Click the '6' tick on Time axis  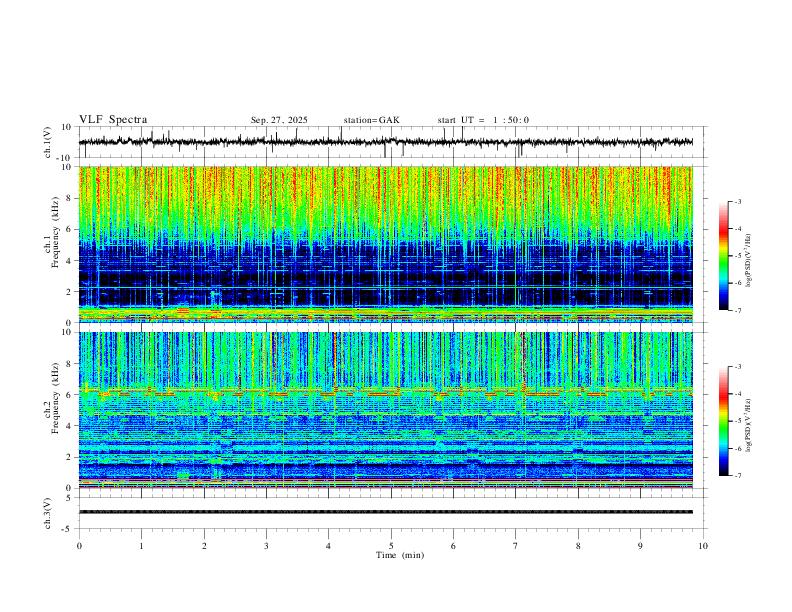pos(453,546)
